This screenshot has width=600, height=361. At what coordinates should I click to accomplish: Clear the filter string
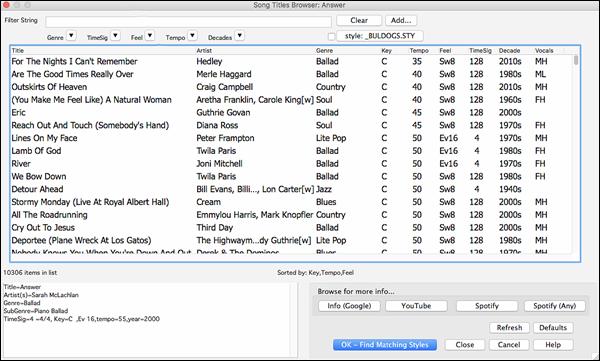[359, 20]
